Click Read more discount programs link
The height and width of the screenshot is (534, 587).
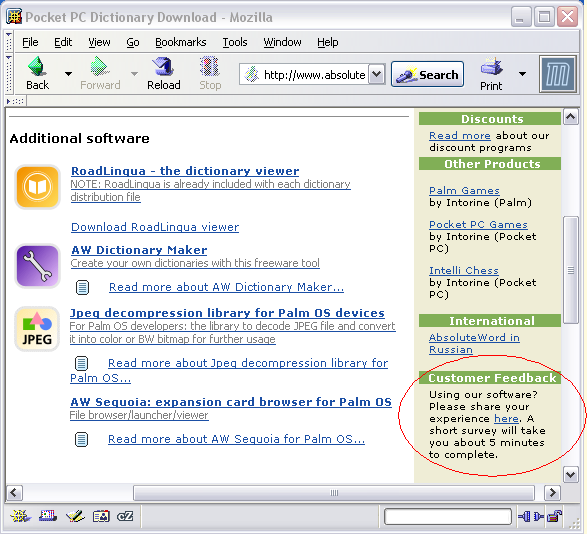[460, 136]
